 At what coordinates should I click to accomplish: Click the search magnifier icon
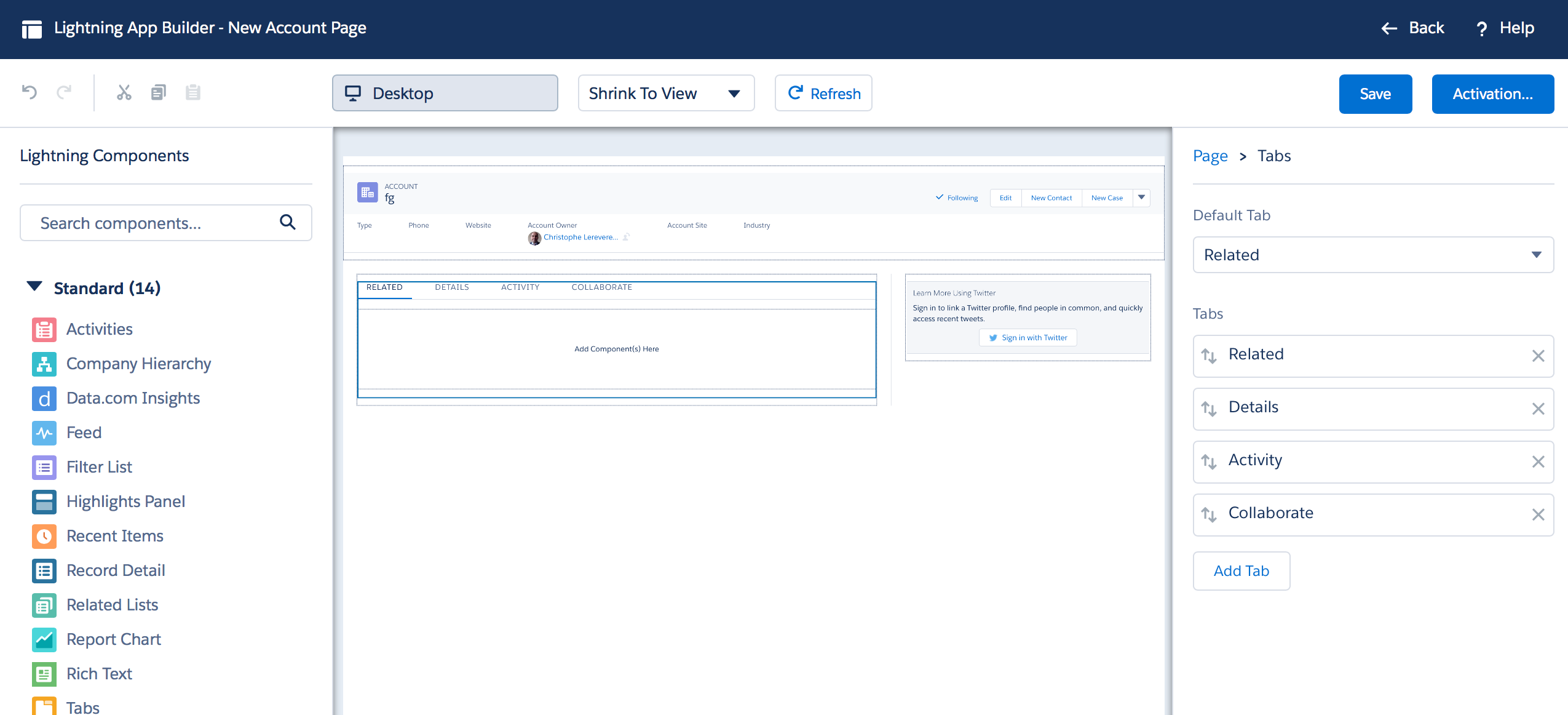[x=288, y=222]
